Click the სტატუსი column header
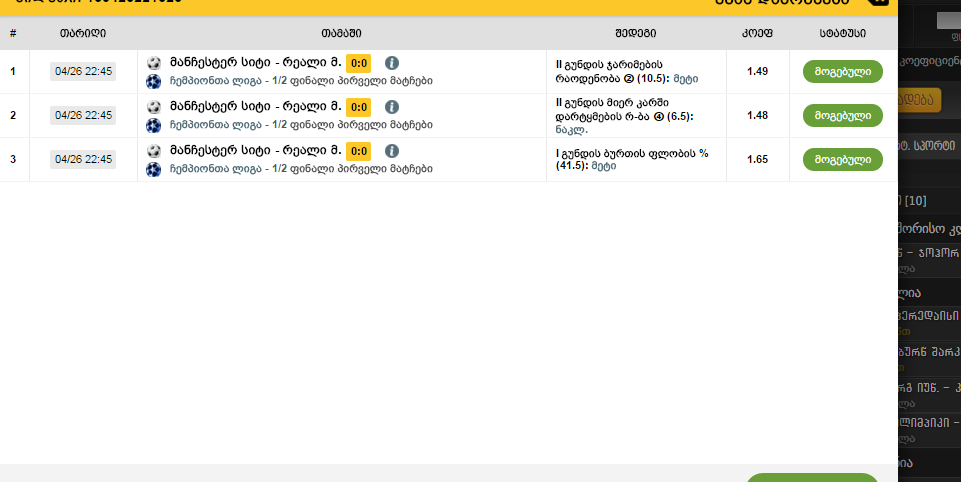The width and height of the screenshot is (961, 482). click(x=843, y=33)
